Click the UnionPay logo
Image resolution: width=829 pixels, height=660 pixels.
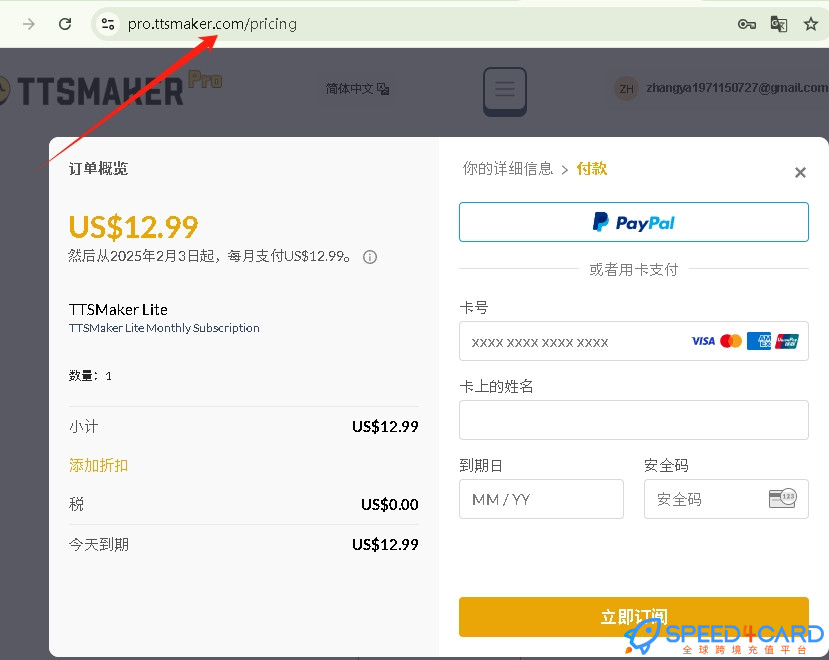(787, 341)
